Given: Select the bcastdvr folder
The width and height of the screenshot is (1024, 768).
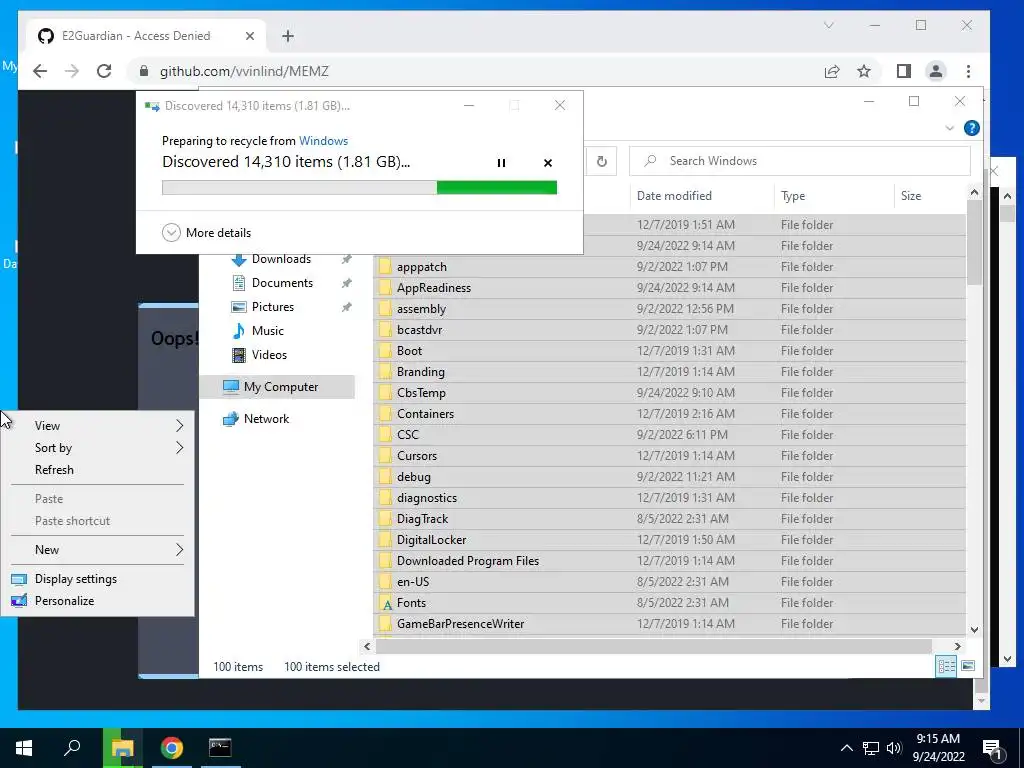Looking at the screenshot, I should click(419, 330).
